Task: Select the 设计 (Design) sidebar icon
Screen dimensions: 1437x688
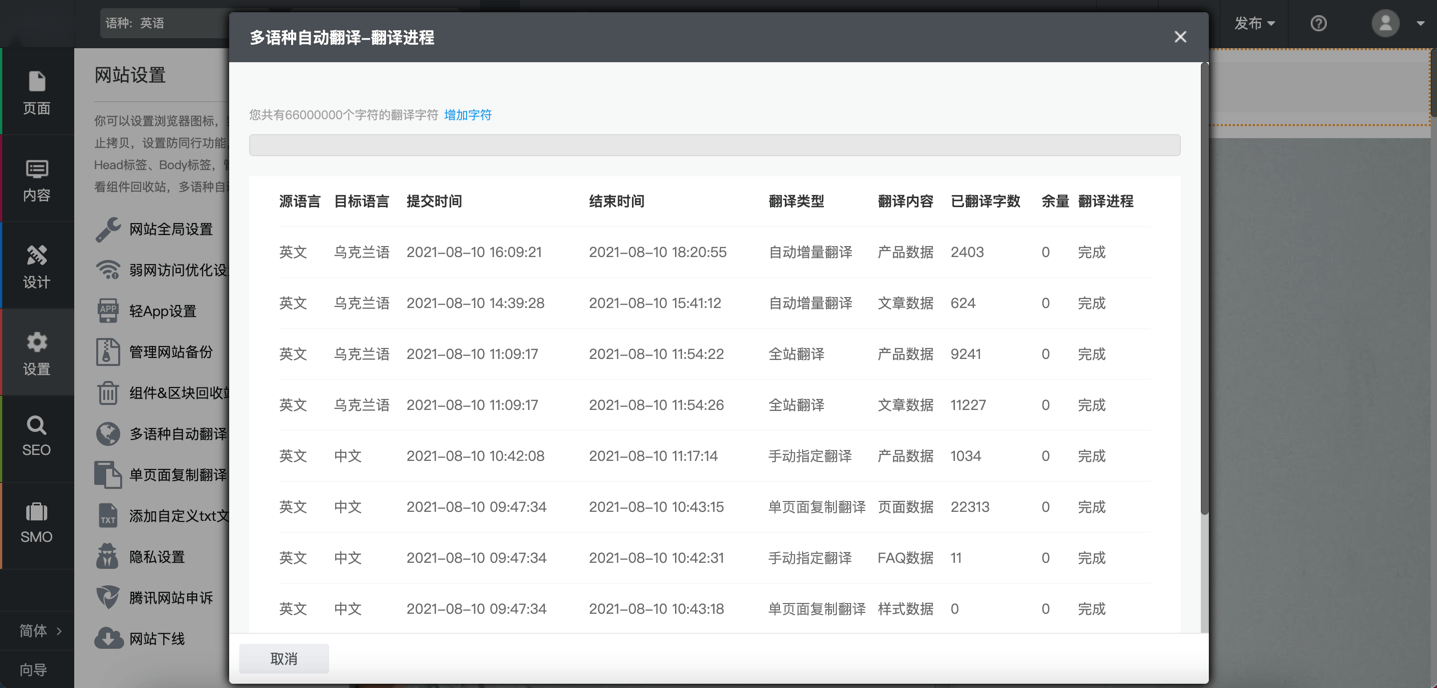Action: click(37, 266)
